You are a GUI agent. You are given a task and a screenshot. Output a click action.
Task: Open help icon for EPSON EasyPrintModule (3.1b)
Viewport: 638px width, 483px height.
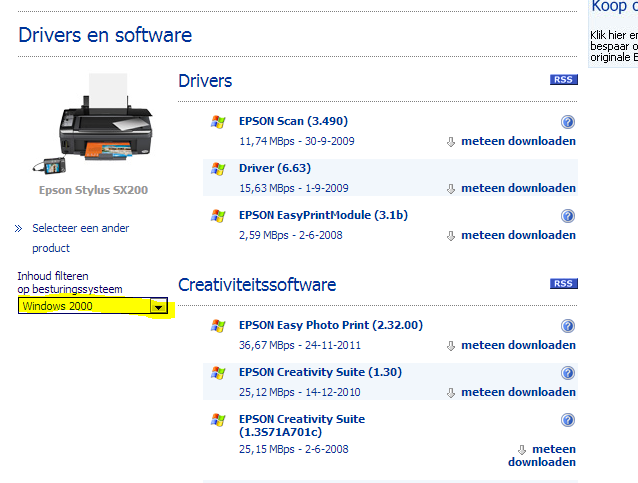(x=568, y=216)
